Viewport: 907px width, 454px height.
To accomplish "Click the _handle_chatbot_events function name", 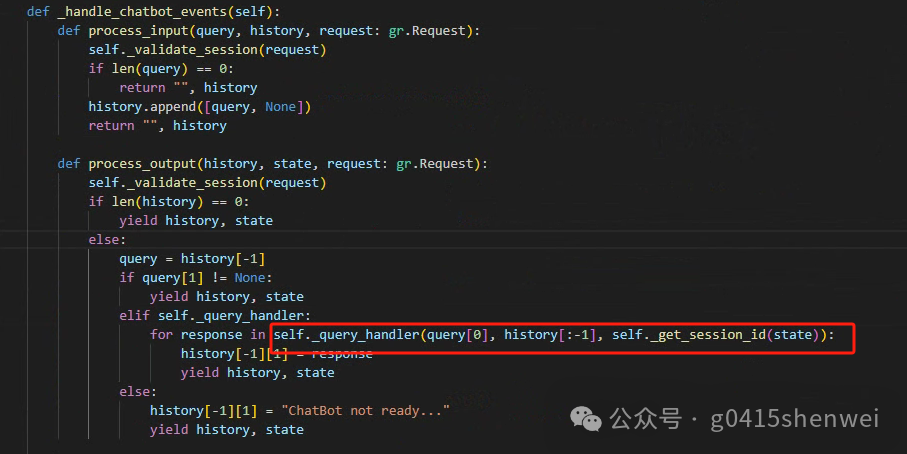I will click(143, 12).
